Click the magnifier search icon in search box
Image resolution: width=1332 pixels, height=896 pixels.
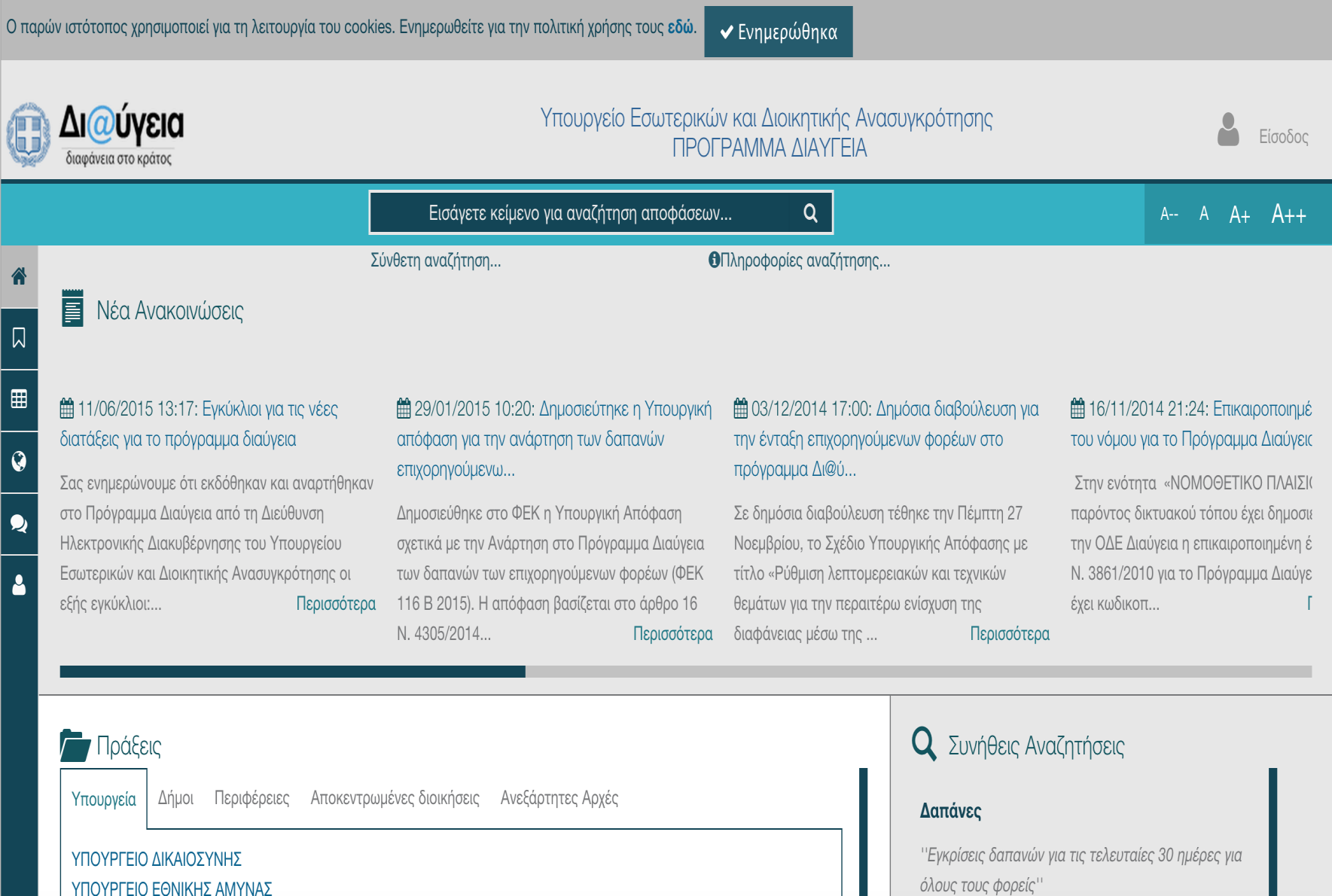pyautogui.click(x=810, y=213)
